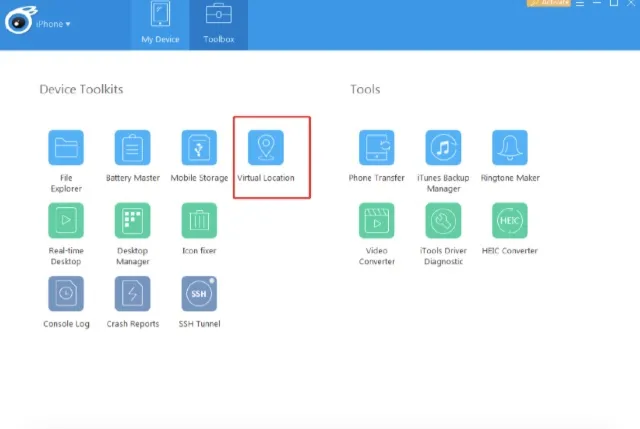Launch Battery Master tool
The width and height of the screenshot is (640, 429).
tap(132, 148)
